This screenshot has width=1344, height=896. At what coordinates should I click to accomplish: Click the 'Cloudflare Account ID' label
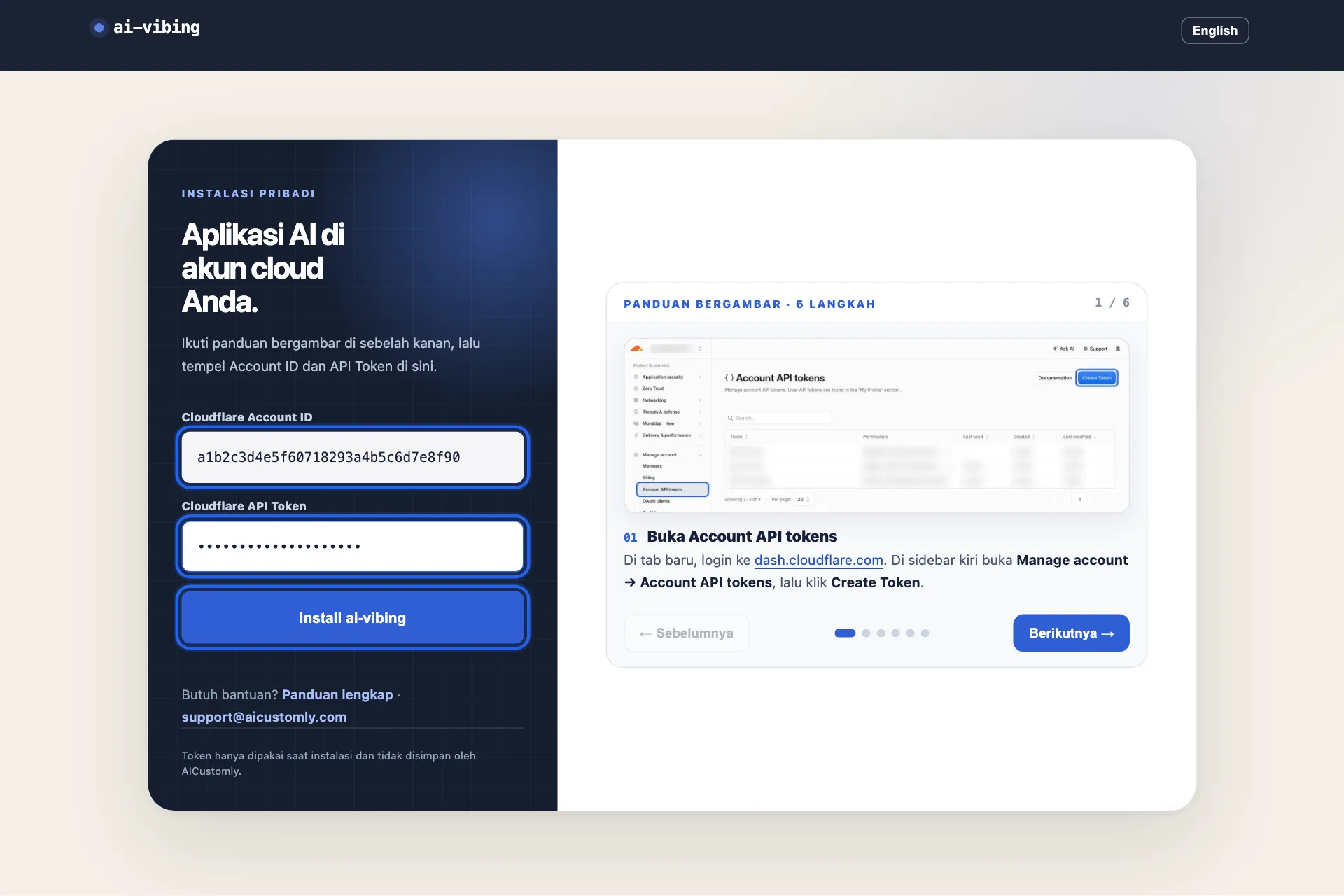[x=247, y=417]
